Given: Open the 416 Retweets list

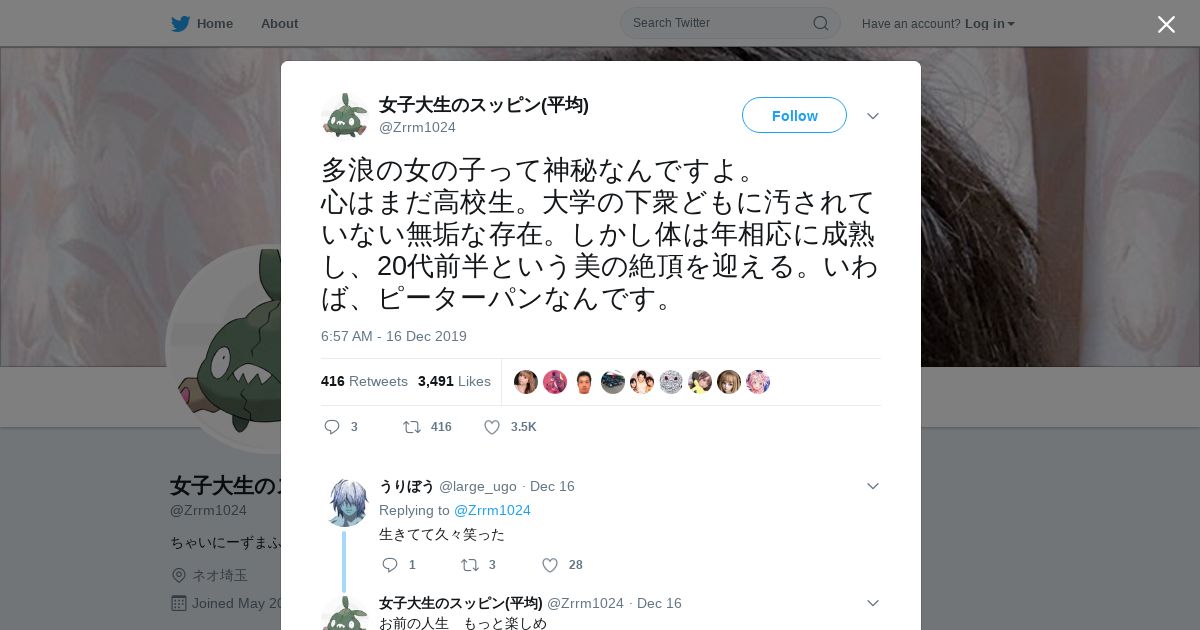Looking at the screenshot, I should pyautogui.click(x=364, y=381).
